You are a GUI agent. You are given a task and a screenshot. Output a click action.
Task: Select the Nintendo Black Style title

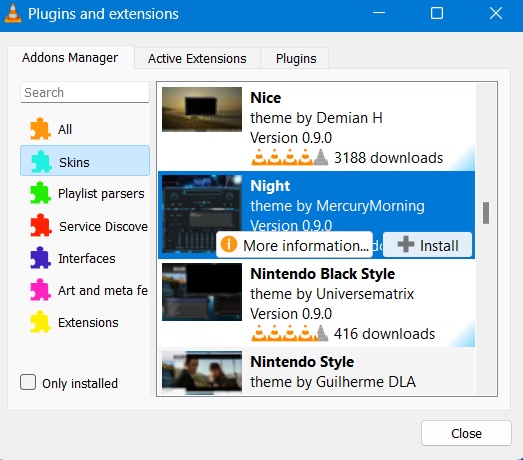(323, 274)
